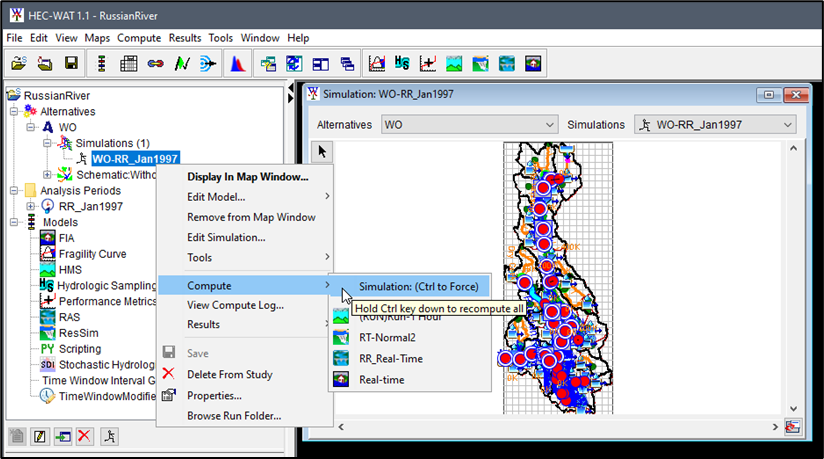This screenshot has width=824, height=459.
Task: Click the map icon at the simulation window's bottom-right corner
Action: point(792,427)
